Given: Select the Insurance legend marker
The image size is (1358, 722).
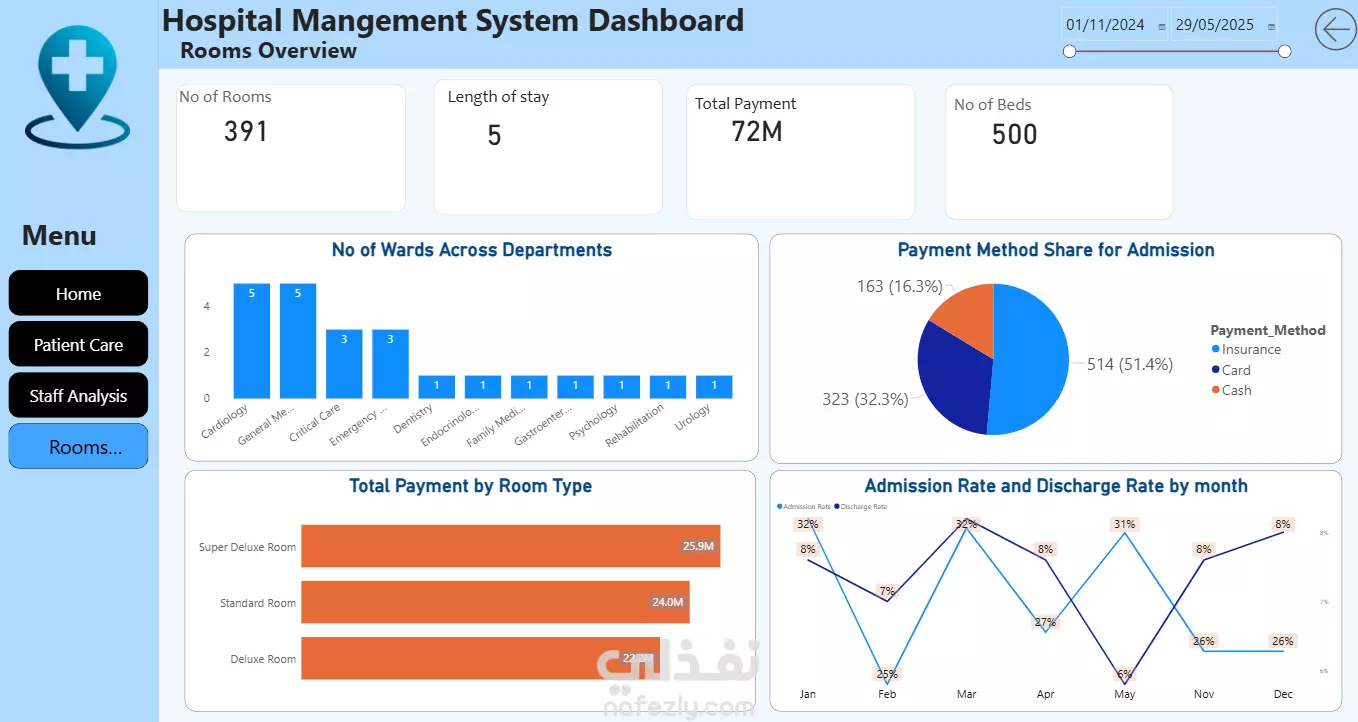Looking at the screenshot, I should [x=1216, y=349].
